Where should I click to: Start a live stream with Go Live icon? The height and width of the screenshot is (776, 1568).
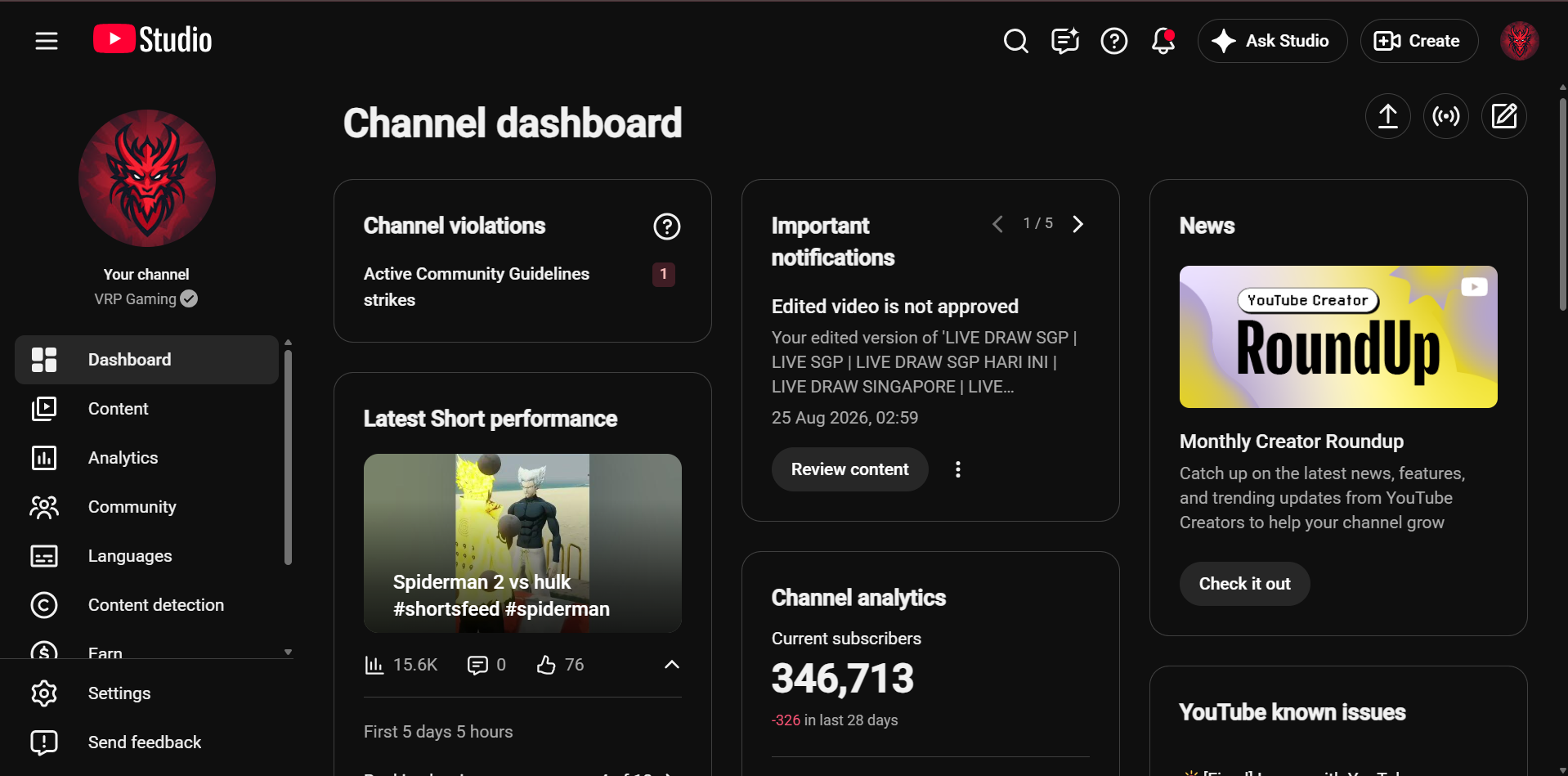click(1446, 116)
